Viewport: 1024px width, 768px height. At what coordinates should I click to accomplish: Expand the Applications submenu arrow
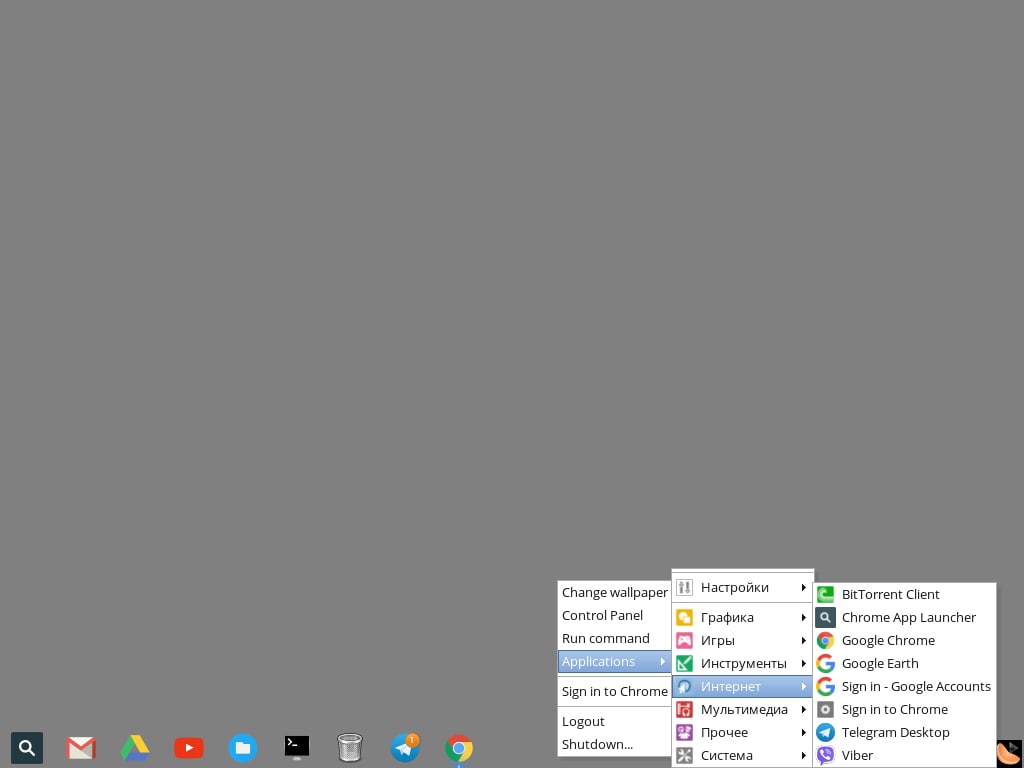[662, 662]
